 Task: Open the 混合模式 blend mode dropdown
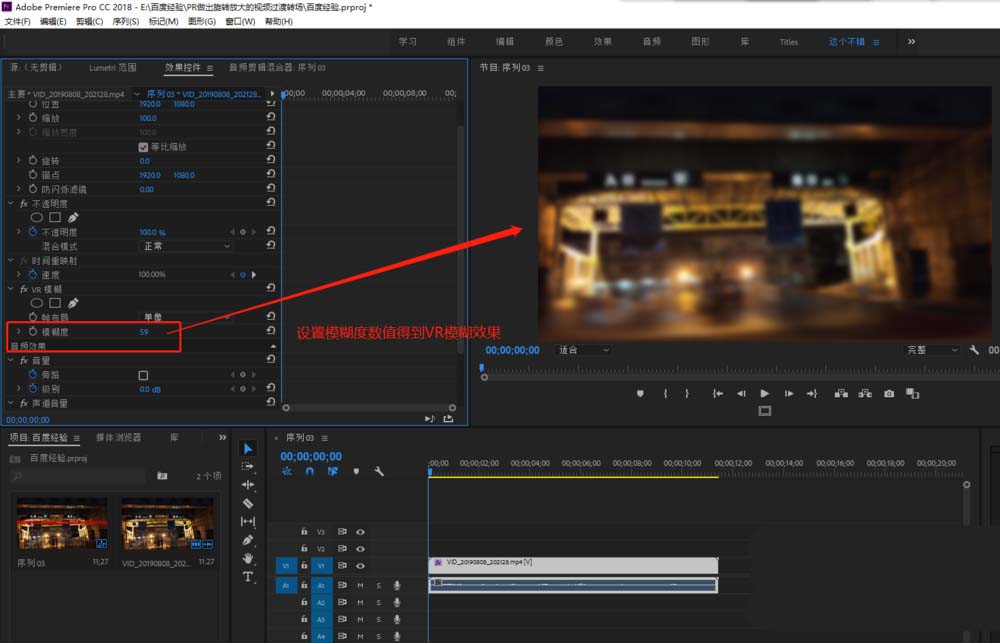pyautogui.click(x=186, y=246)
